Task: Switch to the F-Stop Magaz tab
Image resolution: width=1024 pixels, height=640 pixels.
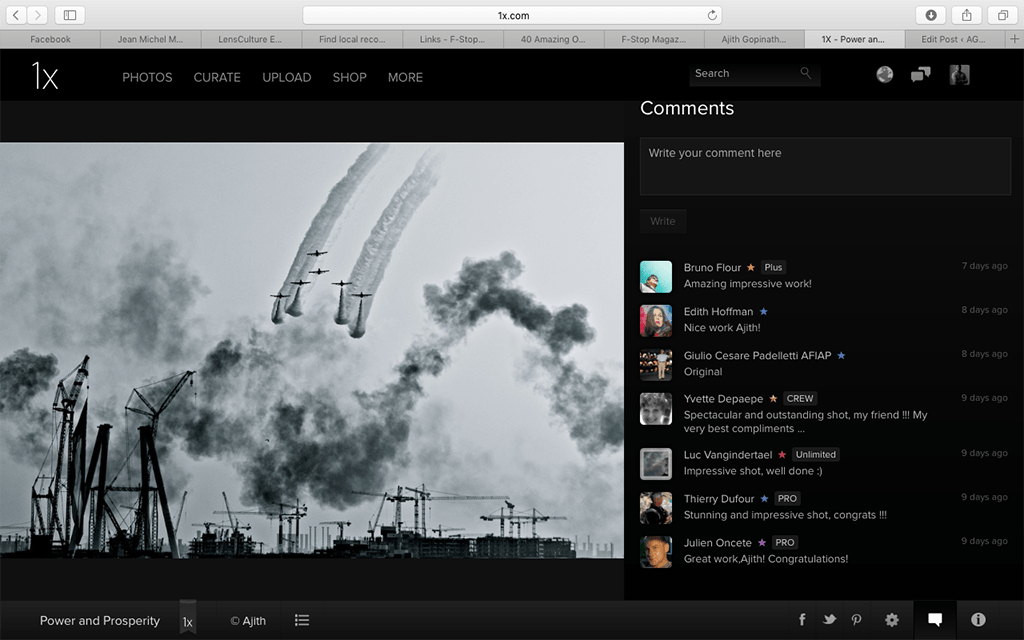Action: tap(654, 39)
